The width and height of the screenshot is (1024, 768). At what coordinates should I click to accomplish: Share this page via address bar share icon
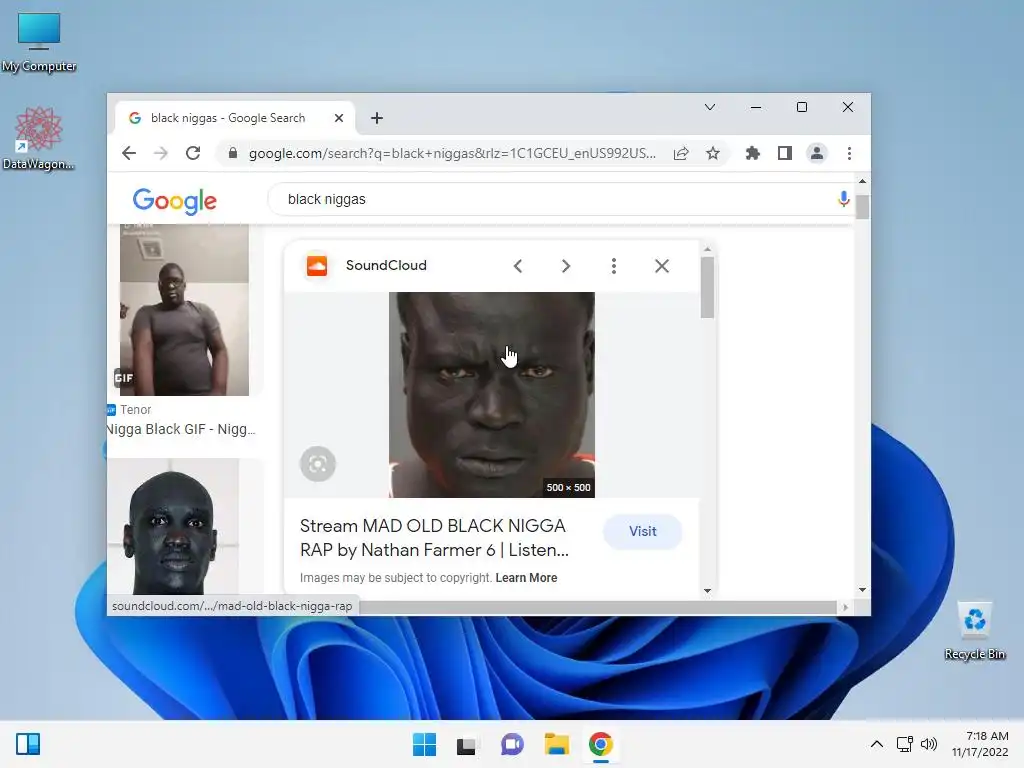[x=681, y=153]
